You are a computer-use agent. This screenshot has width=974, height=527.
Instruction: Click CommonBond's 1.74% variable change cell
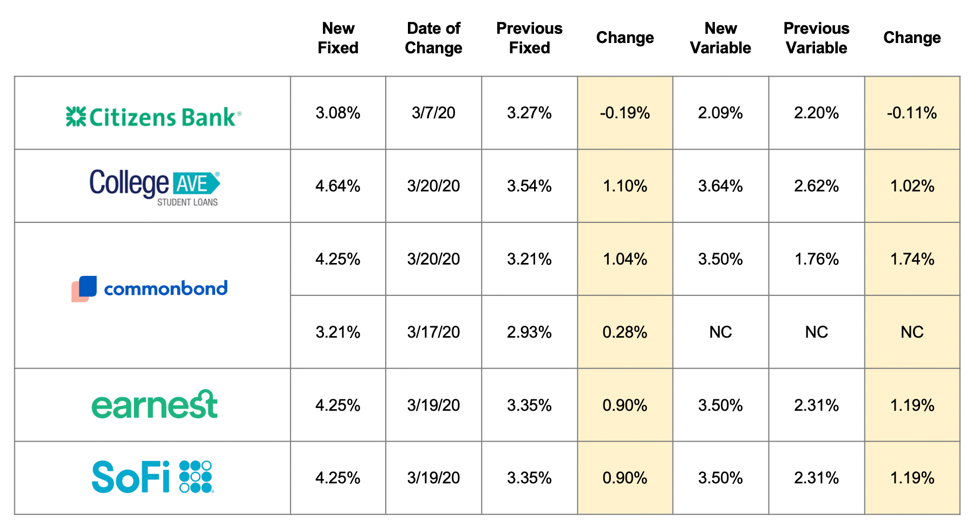[x=912, y=259]
